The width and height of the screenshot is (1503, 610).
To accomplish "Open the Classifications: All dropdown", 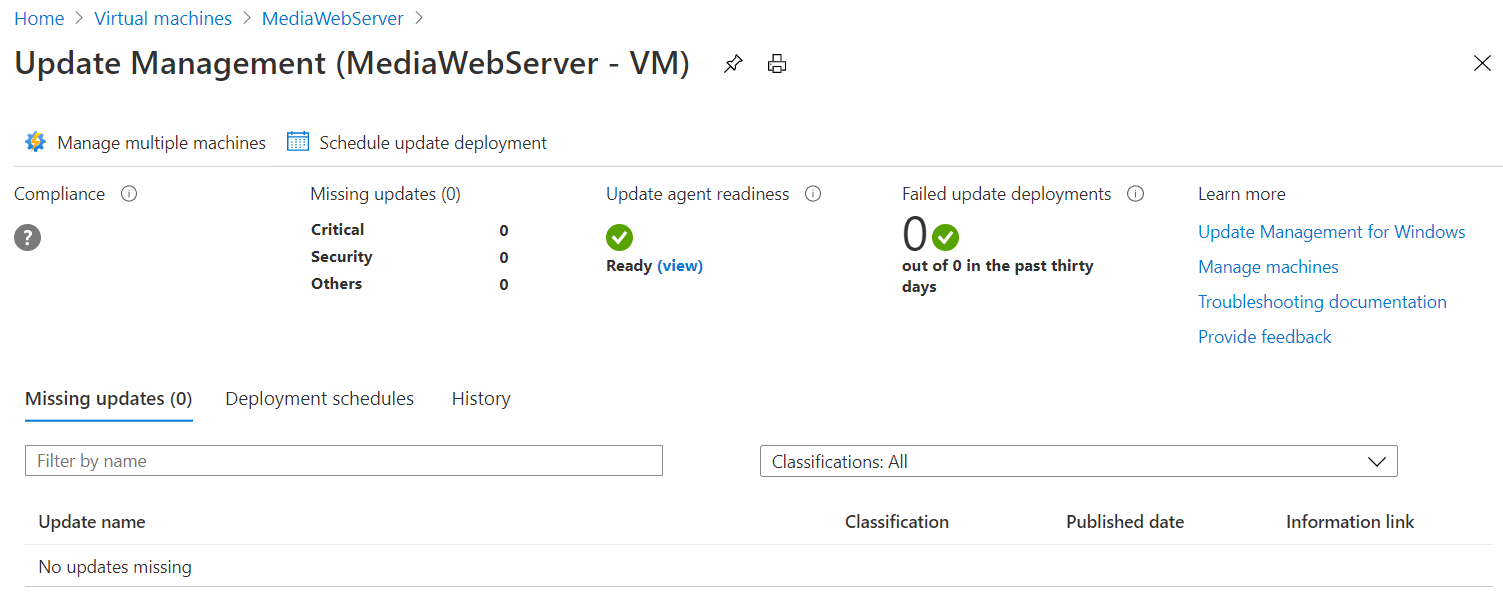I will [1079, 461].
